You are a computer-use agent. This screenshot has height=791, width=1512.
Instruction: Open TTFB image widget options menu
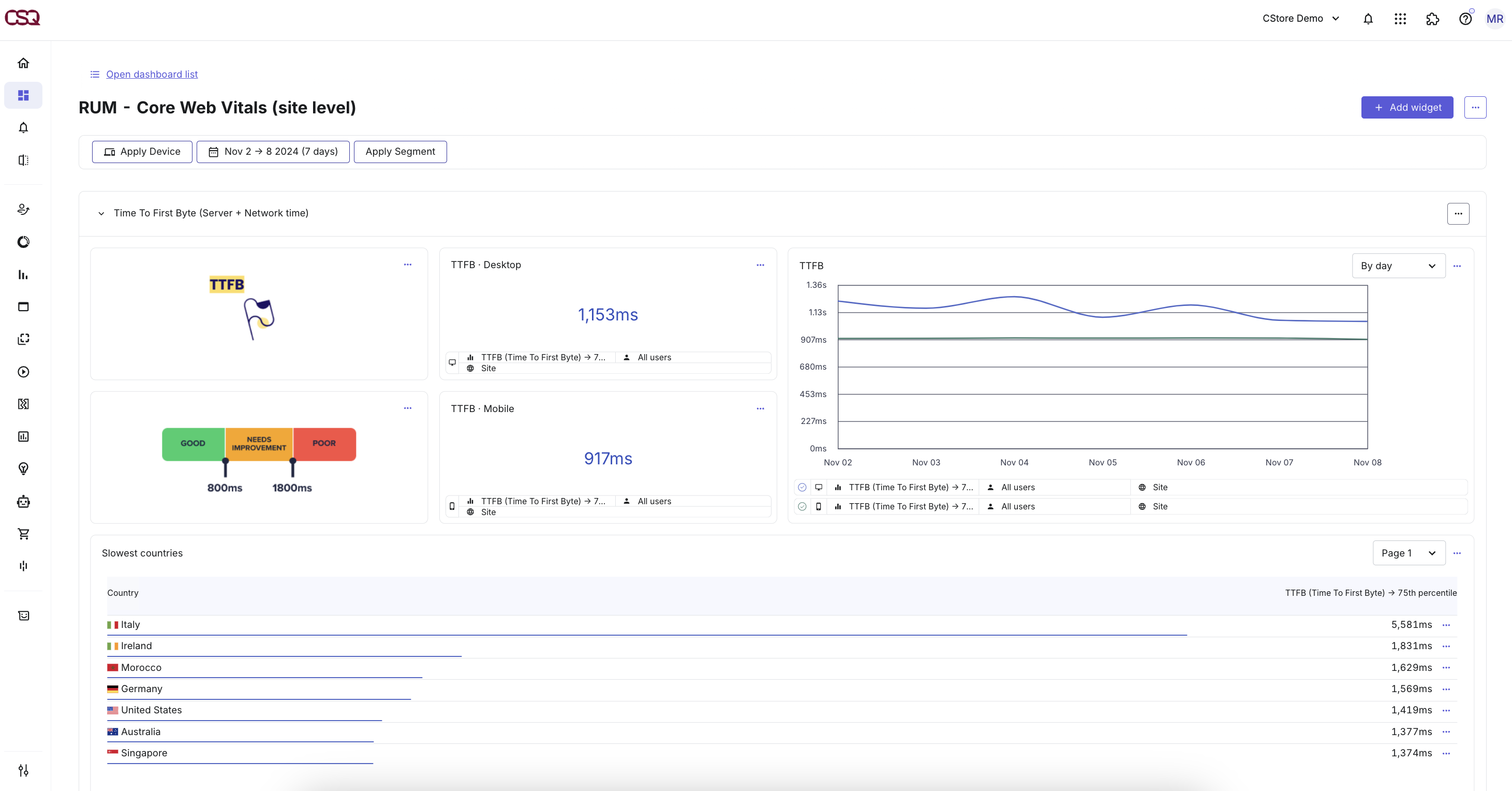tap(407, 264)
